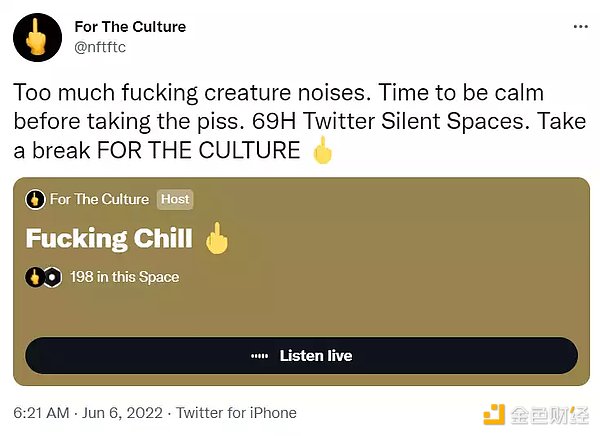Open the Fucking Chill Space title

(x=109, y=238)
